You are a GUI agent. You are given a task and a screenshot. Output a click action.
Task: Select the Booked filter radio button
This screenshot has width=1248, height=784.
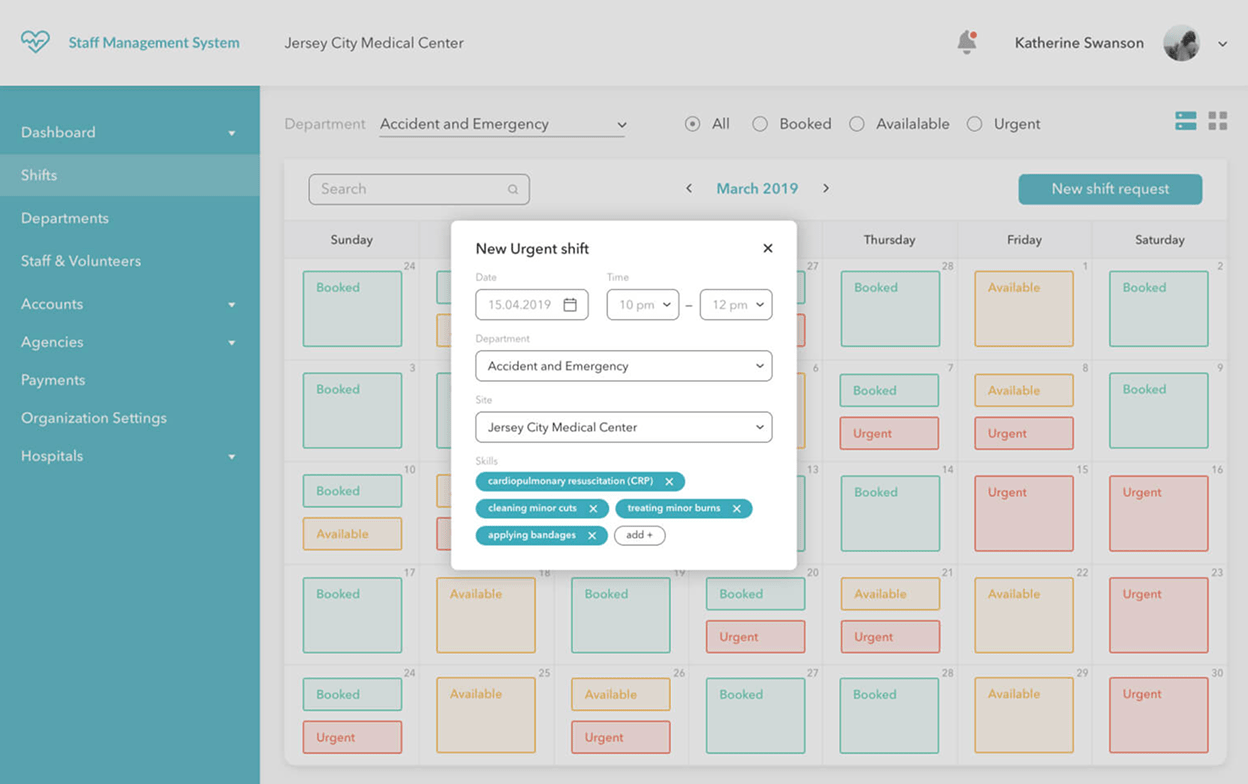(760, 124)
